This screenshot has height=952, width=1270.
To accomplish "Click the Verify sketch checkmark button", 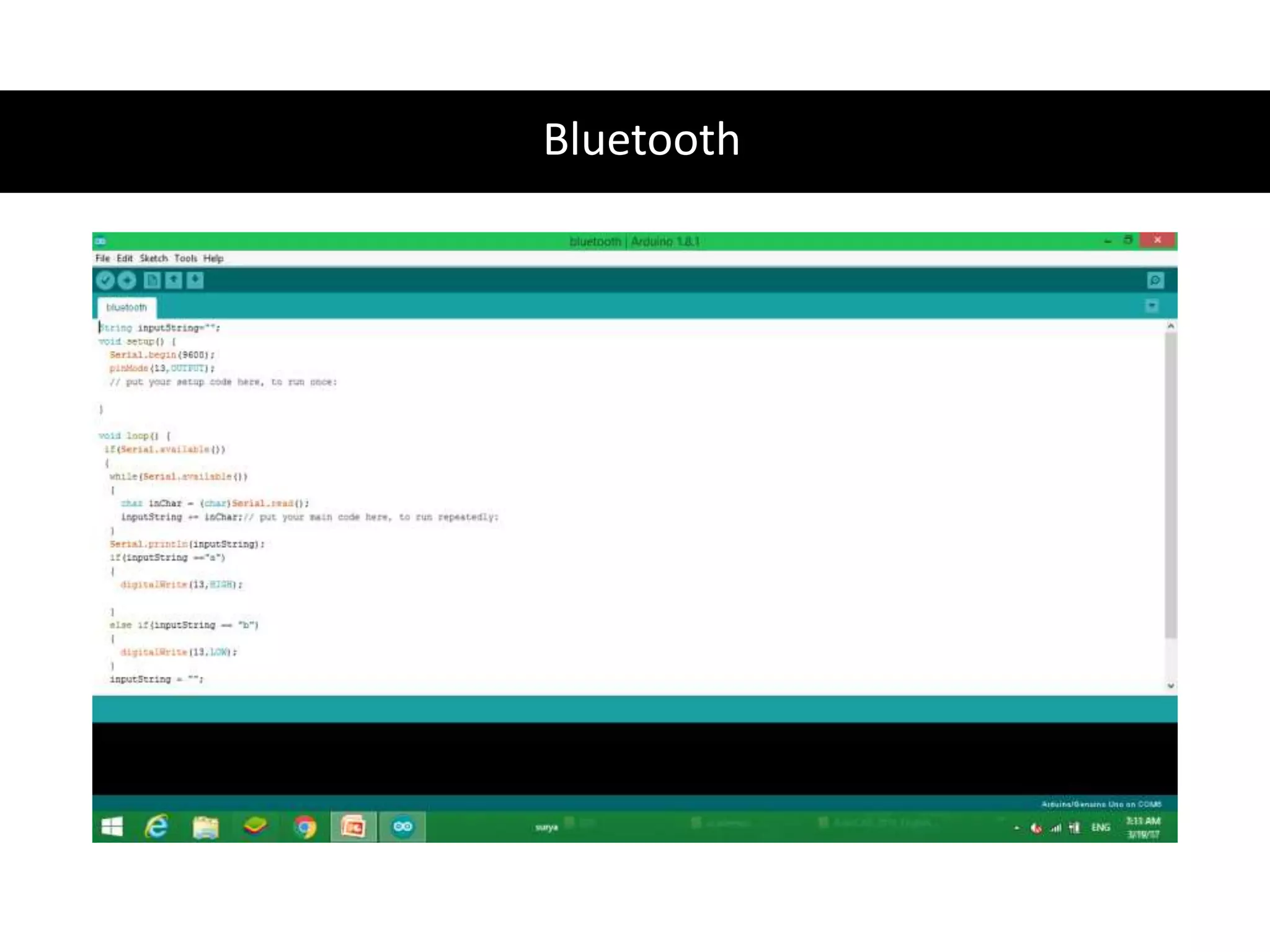I will (105, 281).
